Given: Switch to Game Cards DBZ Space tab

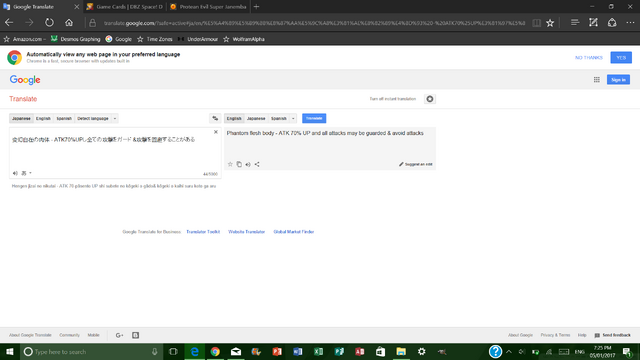Looking at the screenshot, I should pos(124,7).
